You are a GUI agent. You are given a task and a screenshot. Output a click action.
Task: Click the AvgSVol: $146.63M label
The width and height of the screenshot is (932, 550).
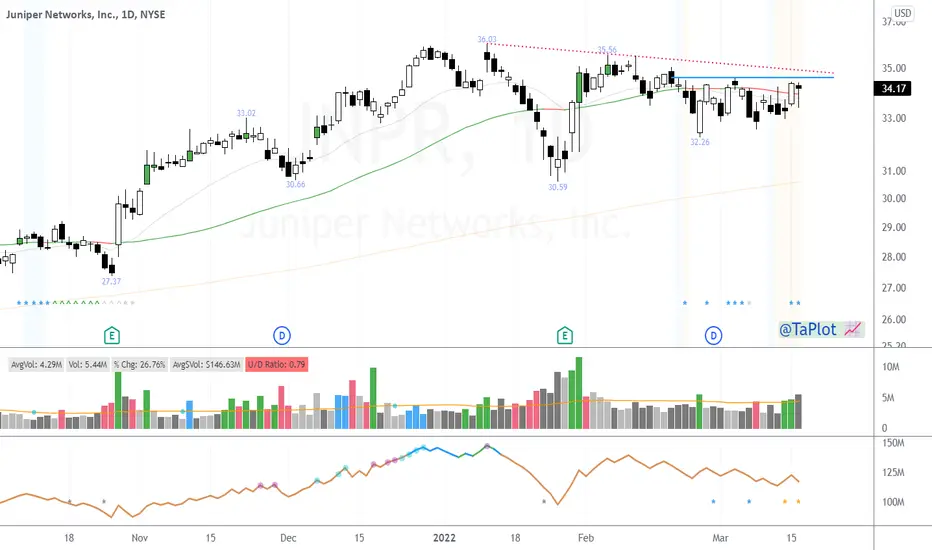(206, 364)
